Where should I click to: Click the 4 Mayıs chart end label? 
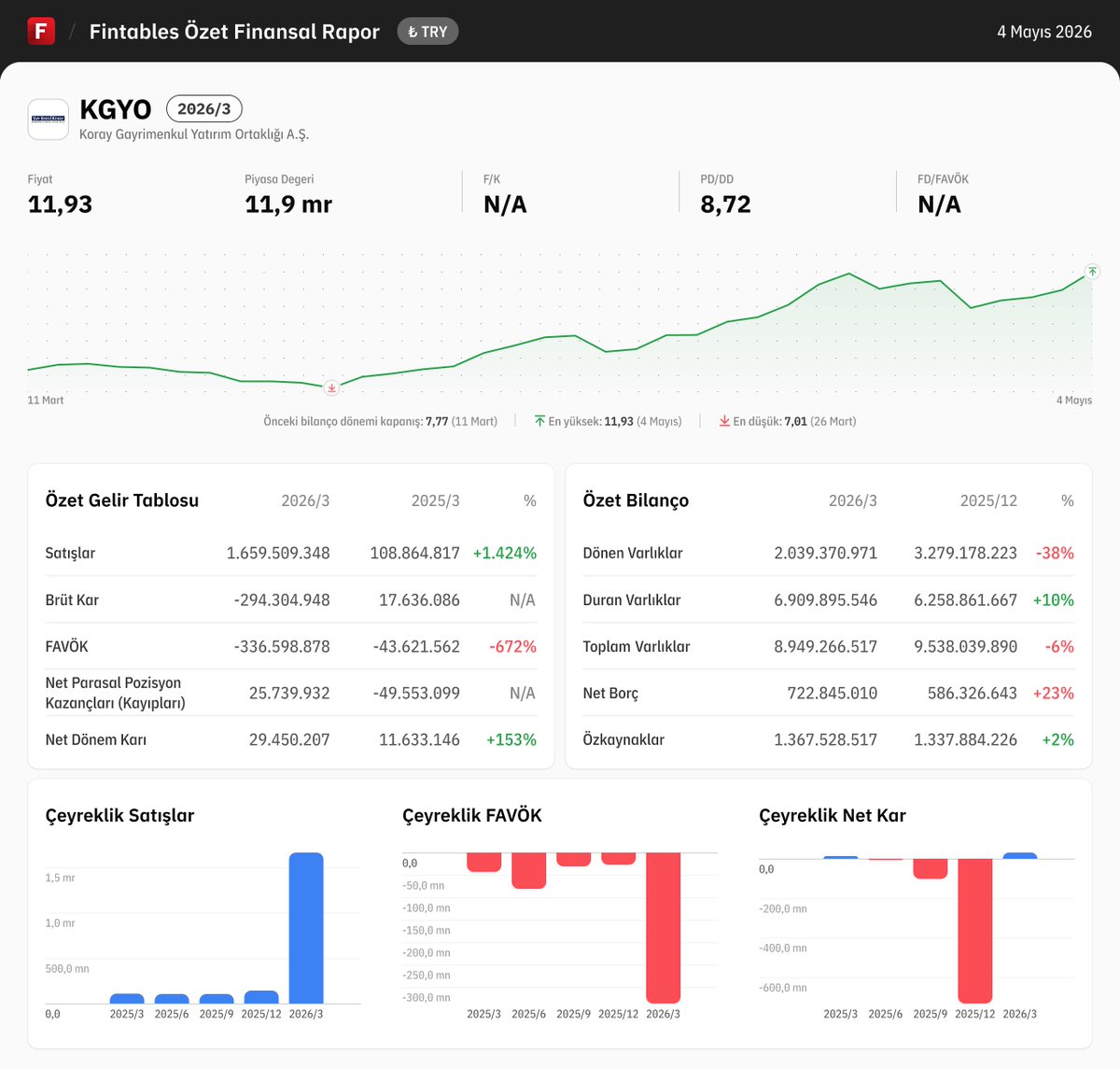[1074, 401]
